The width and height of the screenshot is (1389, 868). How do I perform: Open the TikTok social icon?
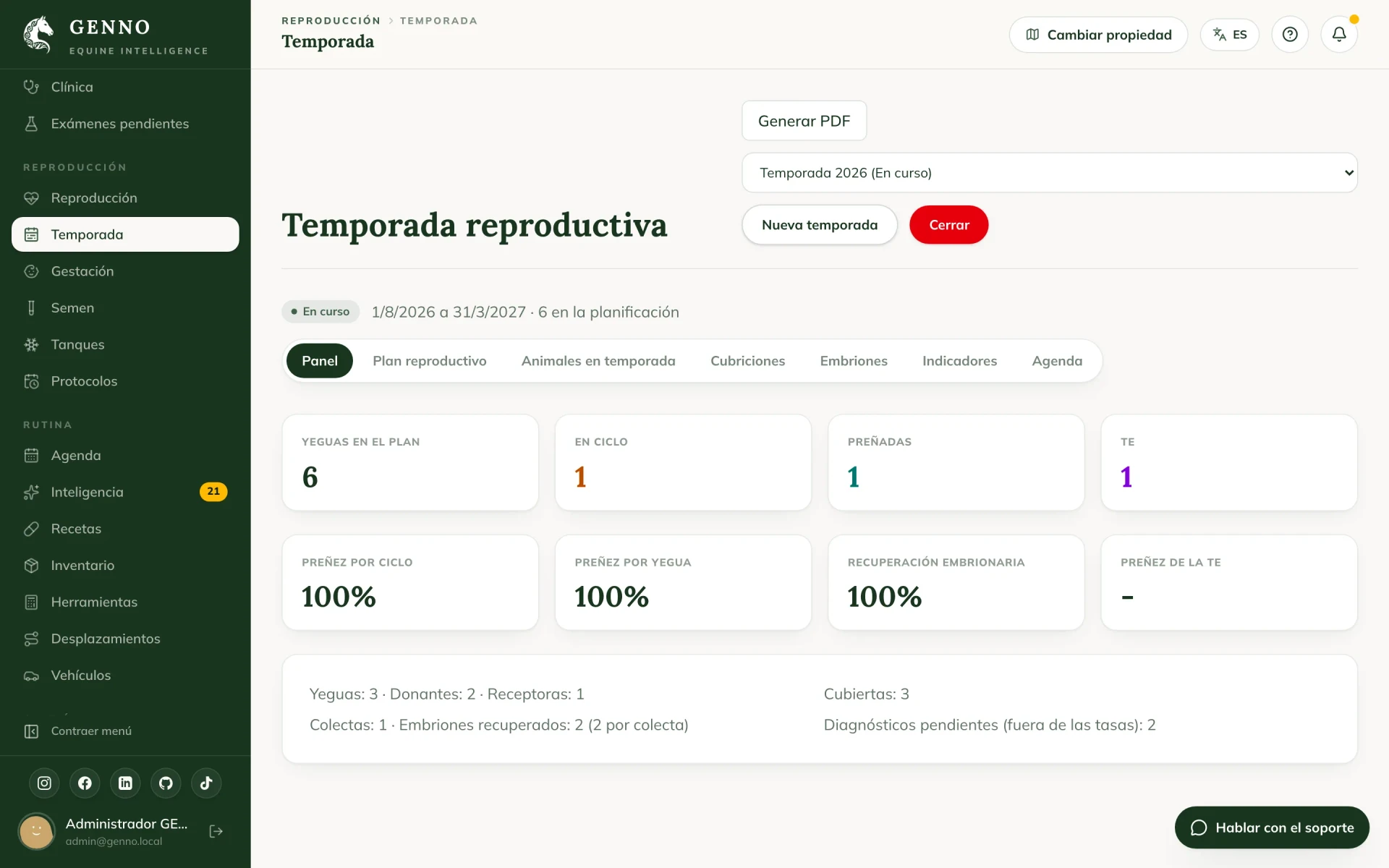(206, 783)
